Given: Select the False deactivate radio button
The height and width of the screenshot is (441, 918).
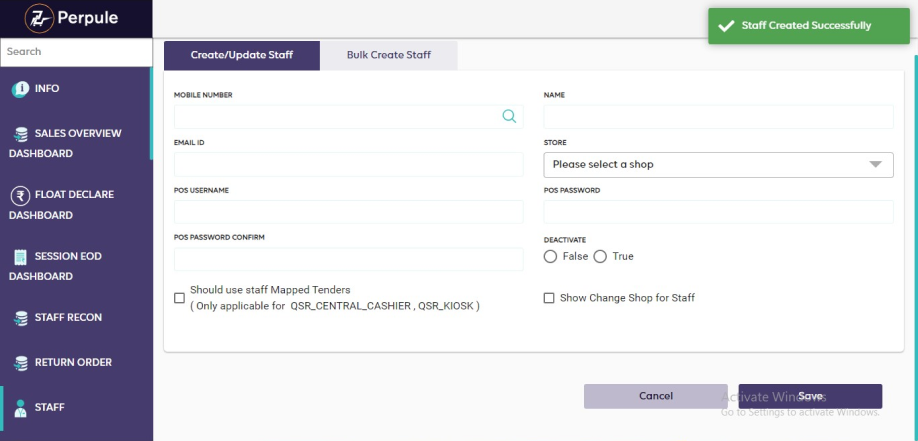Looking at the screenshot, I should pos(550,257).
